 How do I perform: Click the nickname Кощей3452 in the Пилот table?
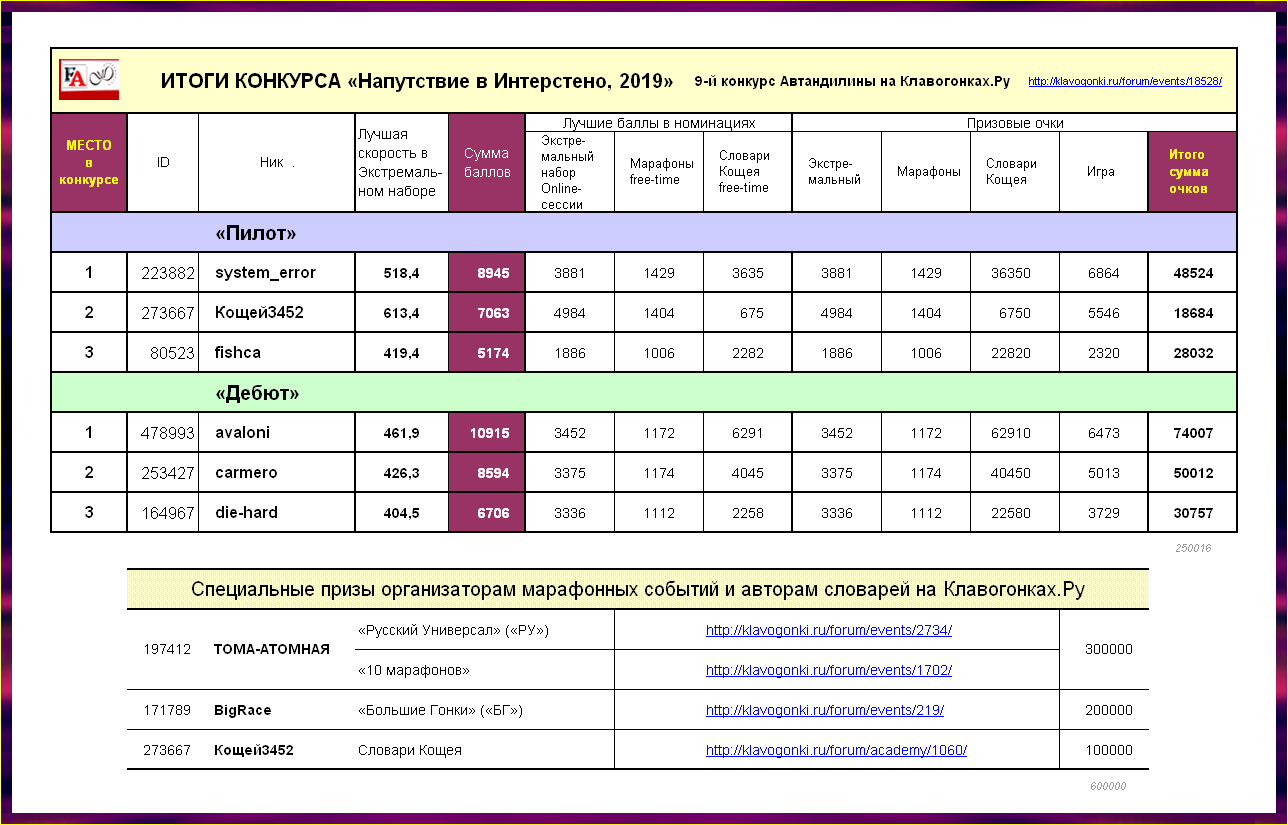pos(259,313)
